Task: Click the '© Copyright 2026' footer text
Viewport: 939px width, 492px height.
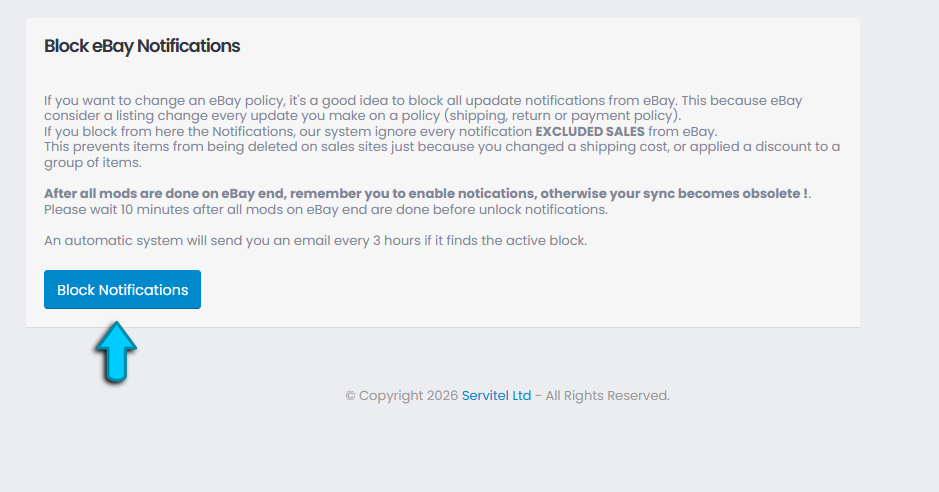Action: click(402, 396)
